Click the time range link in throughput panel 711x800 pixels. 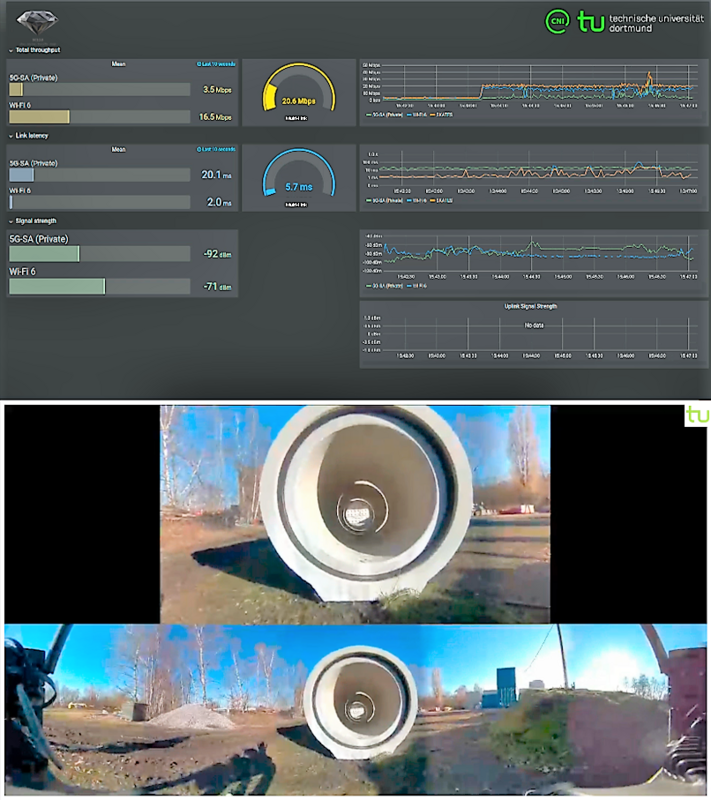click(216, 64)
